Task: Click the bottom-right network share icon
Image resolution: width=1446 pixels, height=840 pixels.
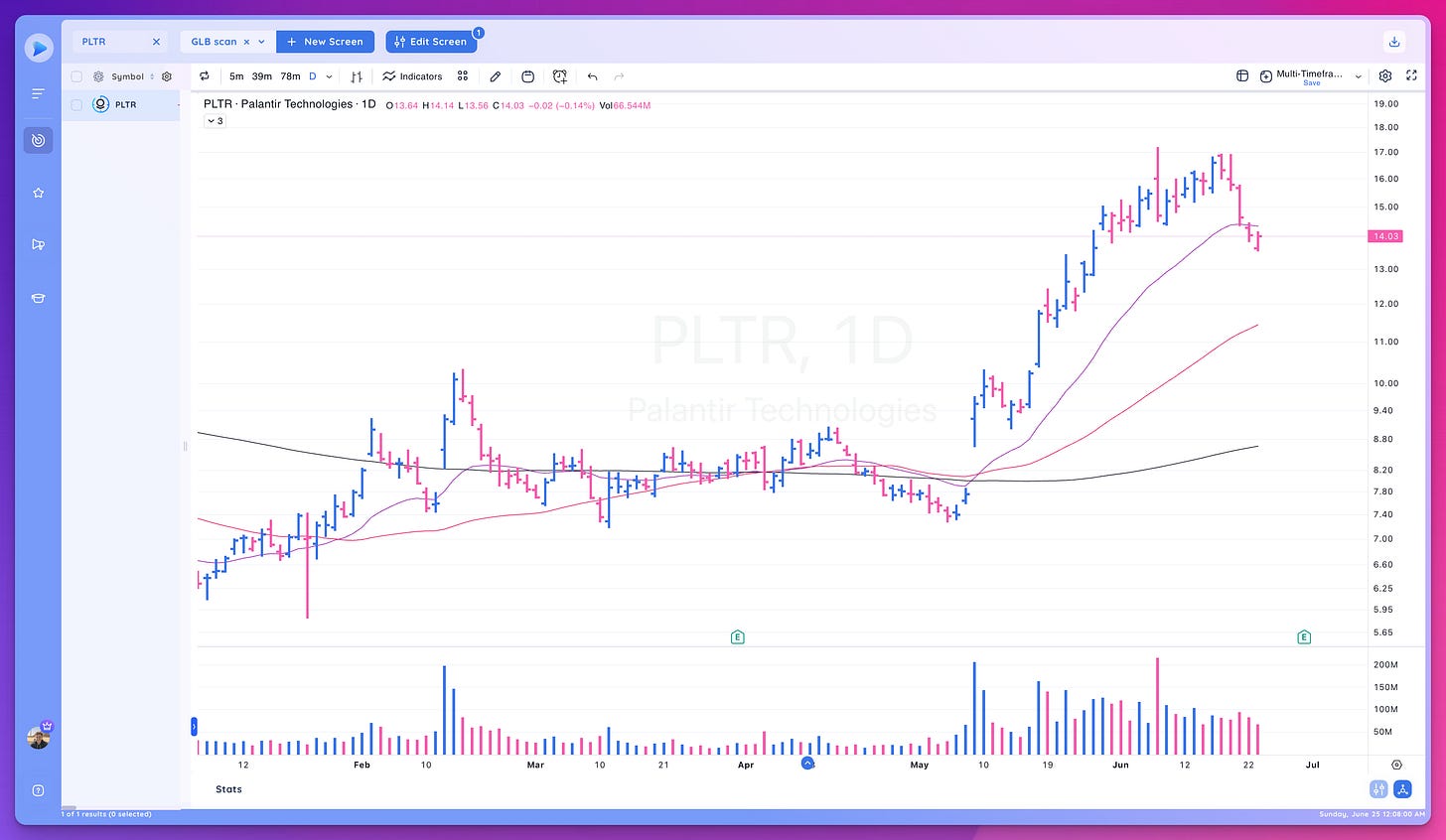Action: [x=1402, y=789]
